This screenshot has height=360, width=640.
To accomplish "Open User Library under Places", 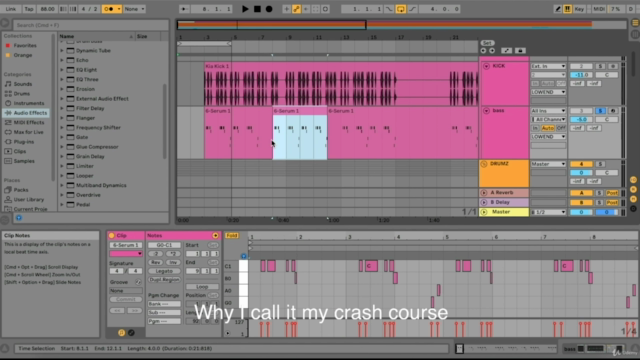I will pyautogui.click(x=29, y=200).
